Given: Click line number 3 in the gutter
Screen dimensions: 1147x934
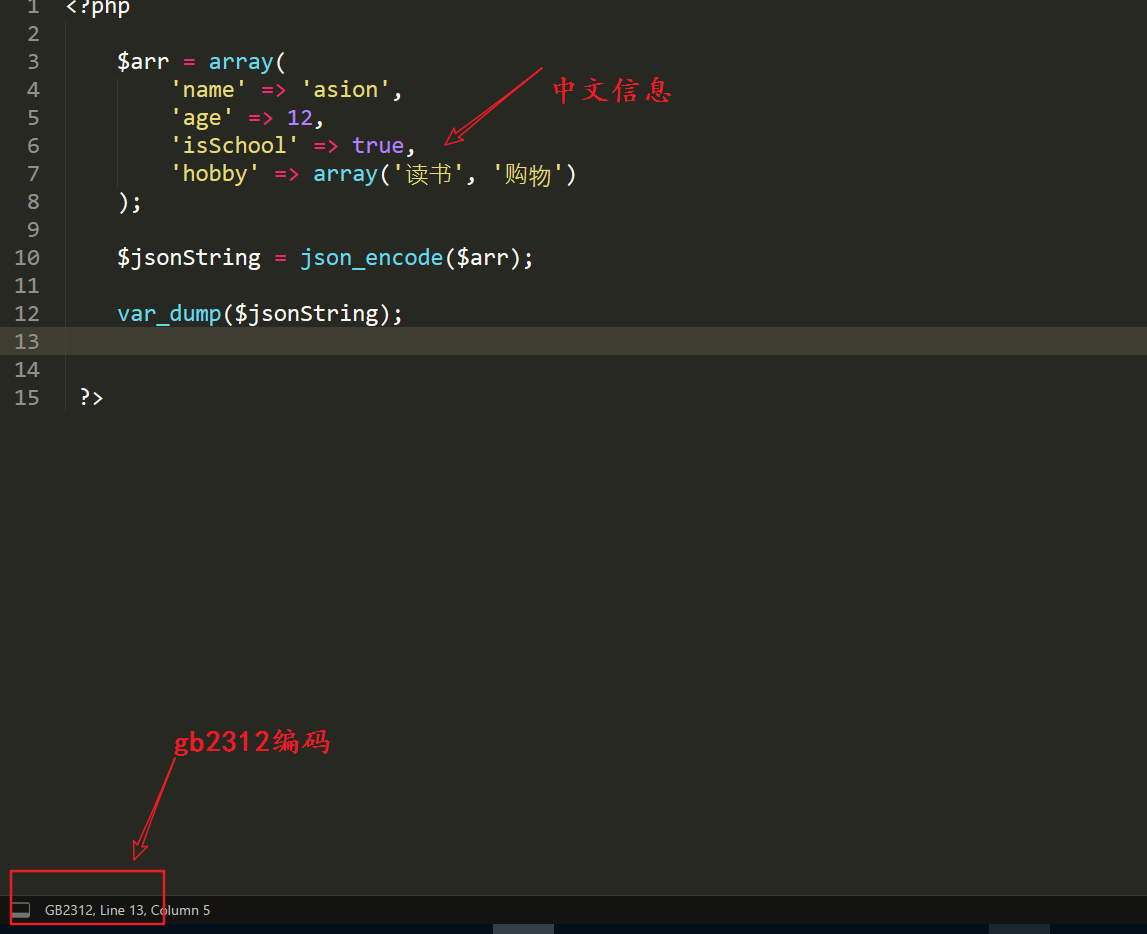Looking at the screenshot, I should click(x=33, y=61).
